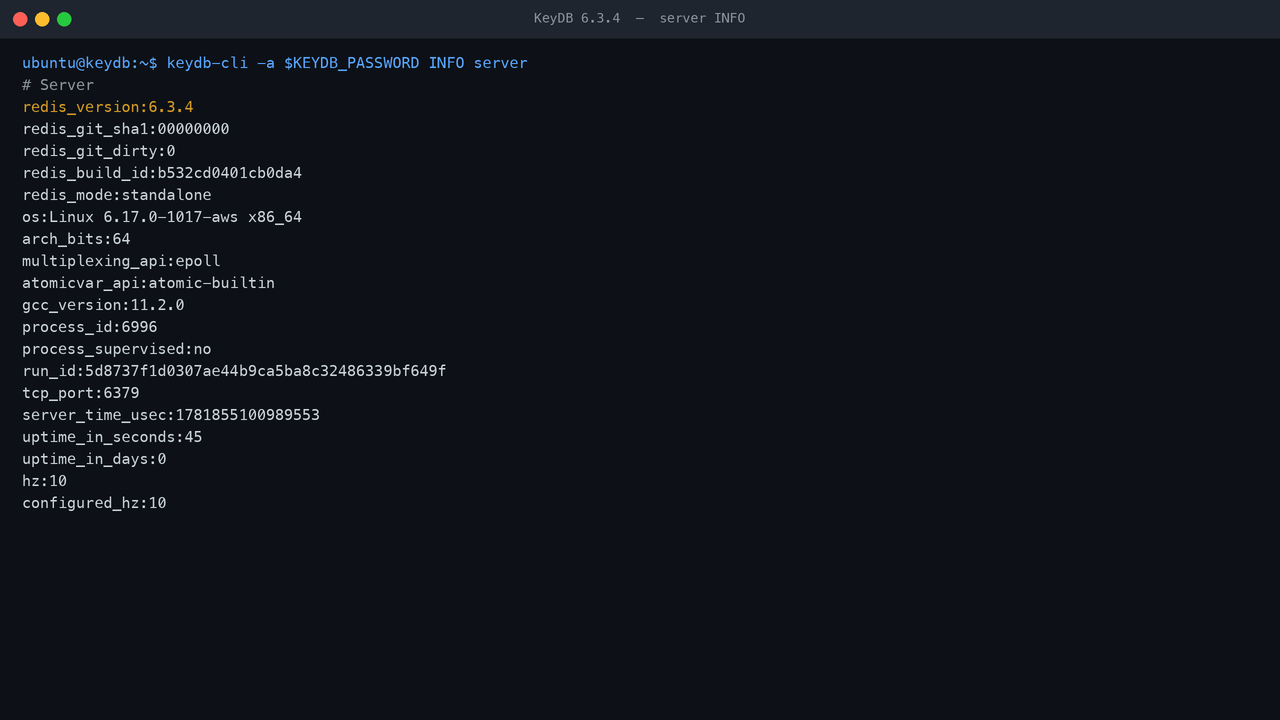
Task: Click the 'keydb-cli -a $KEYDB_PASSWORD INFO server' command
Action: point(347,63)
